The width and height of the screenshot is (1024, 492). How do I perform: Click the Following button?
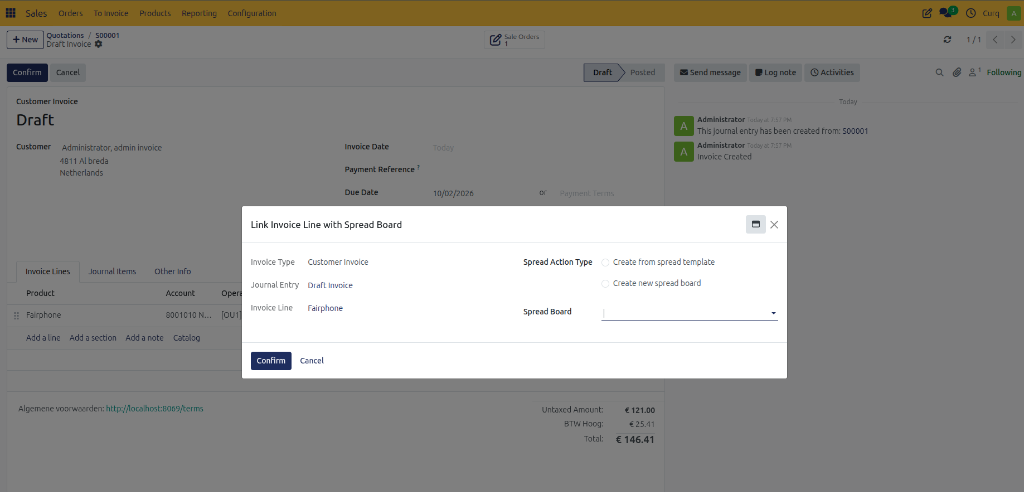[1004, 73]
